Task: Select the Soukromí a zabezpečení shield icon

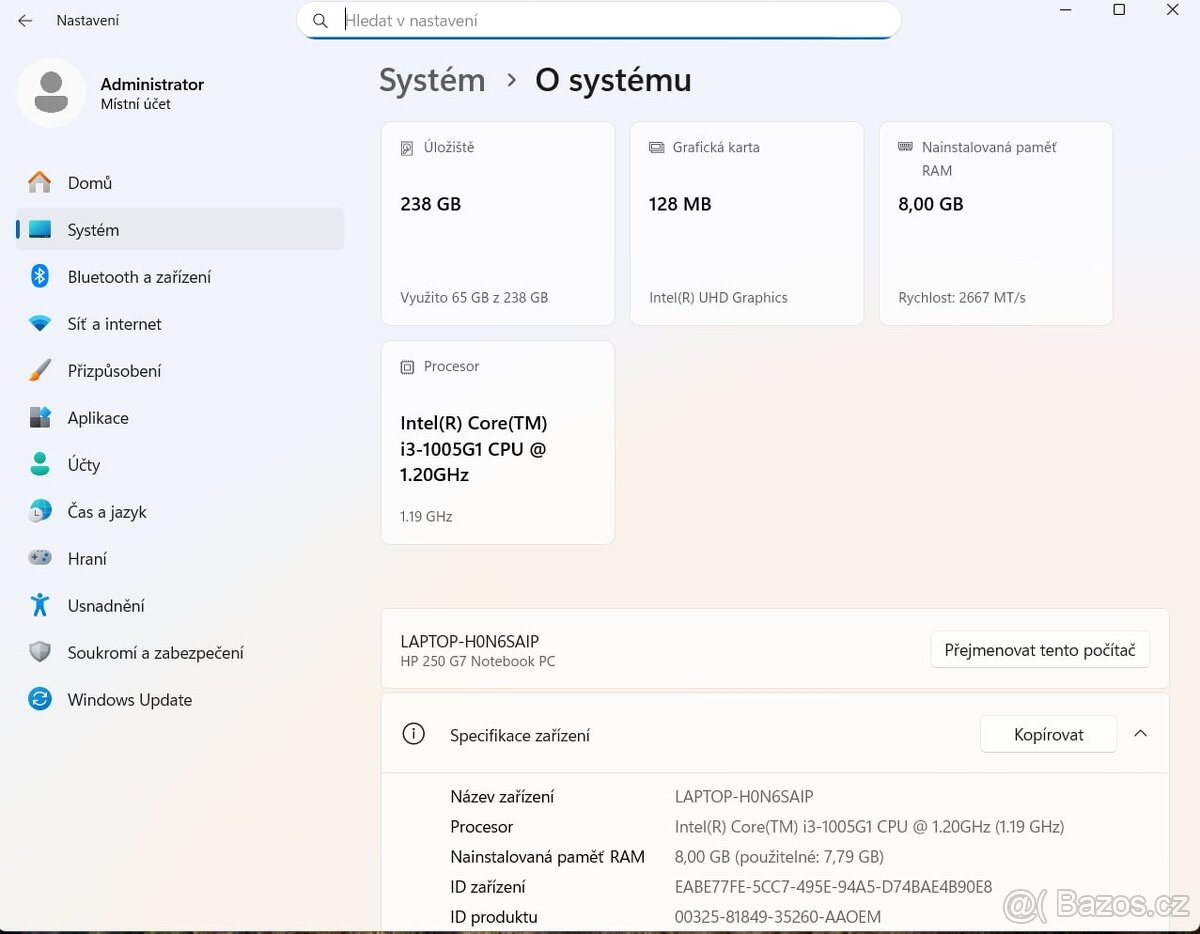Action: point(40,653)
